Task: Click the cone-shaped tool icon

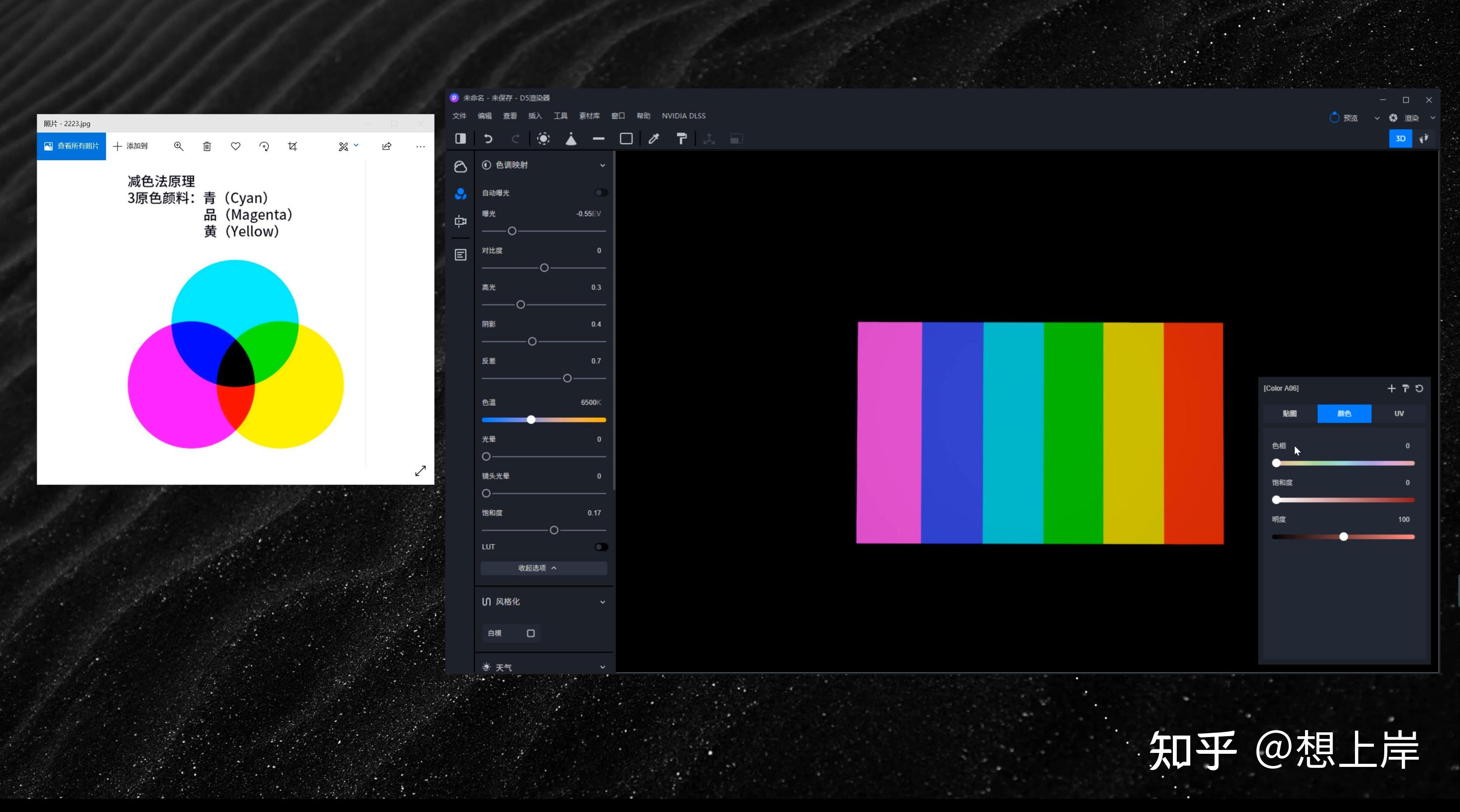Action: [571, 139]
